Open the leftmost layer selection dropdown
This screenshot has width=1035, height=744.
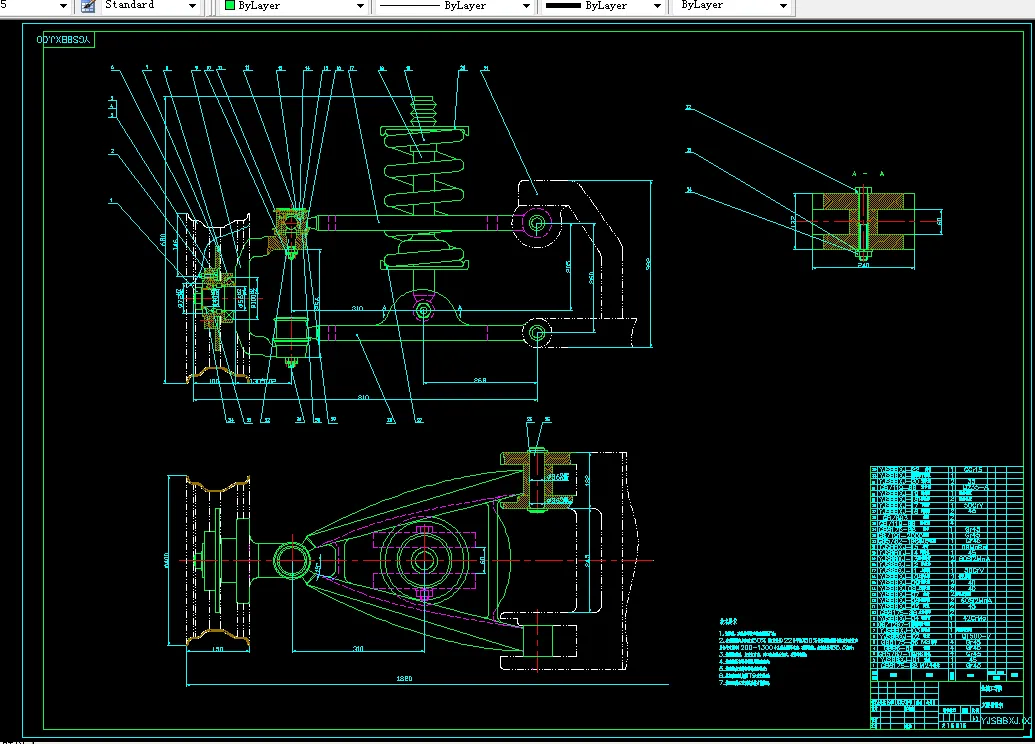pos(62,6)
